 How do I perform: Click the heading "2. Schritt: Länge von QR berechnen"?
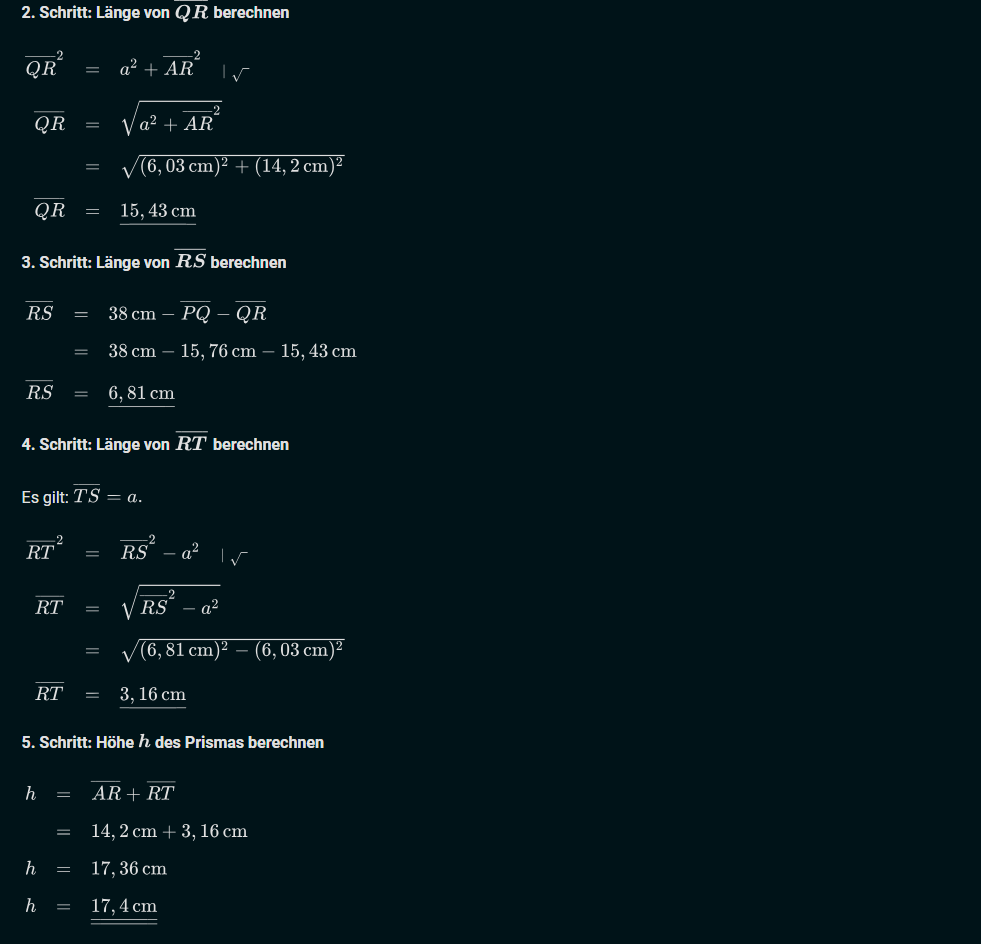[x=155, y=12]
